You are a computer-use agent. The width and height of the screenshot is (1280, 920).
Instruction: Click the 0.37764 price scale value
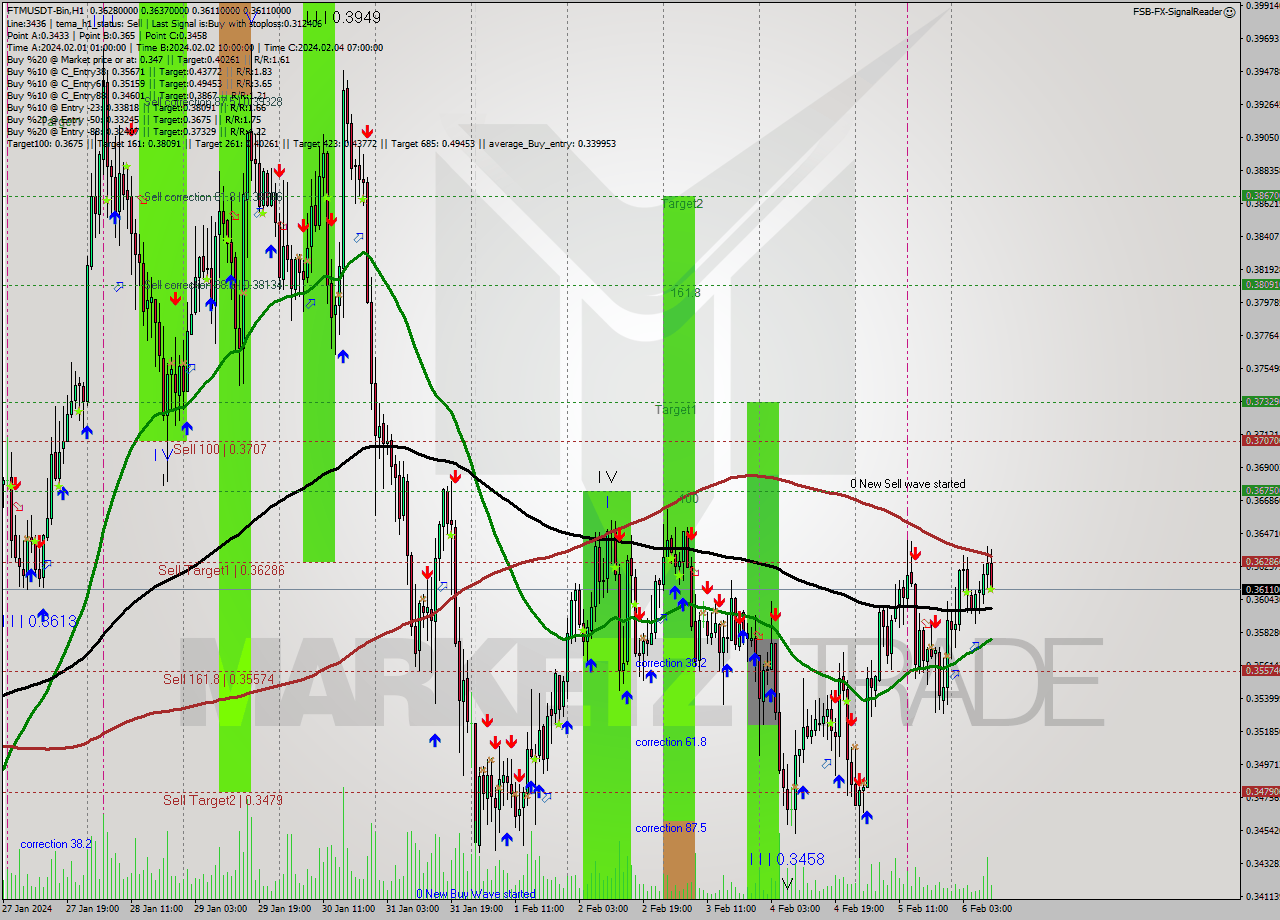coord(1262,335)
